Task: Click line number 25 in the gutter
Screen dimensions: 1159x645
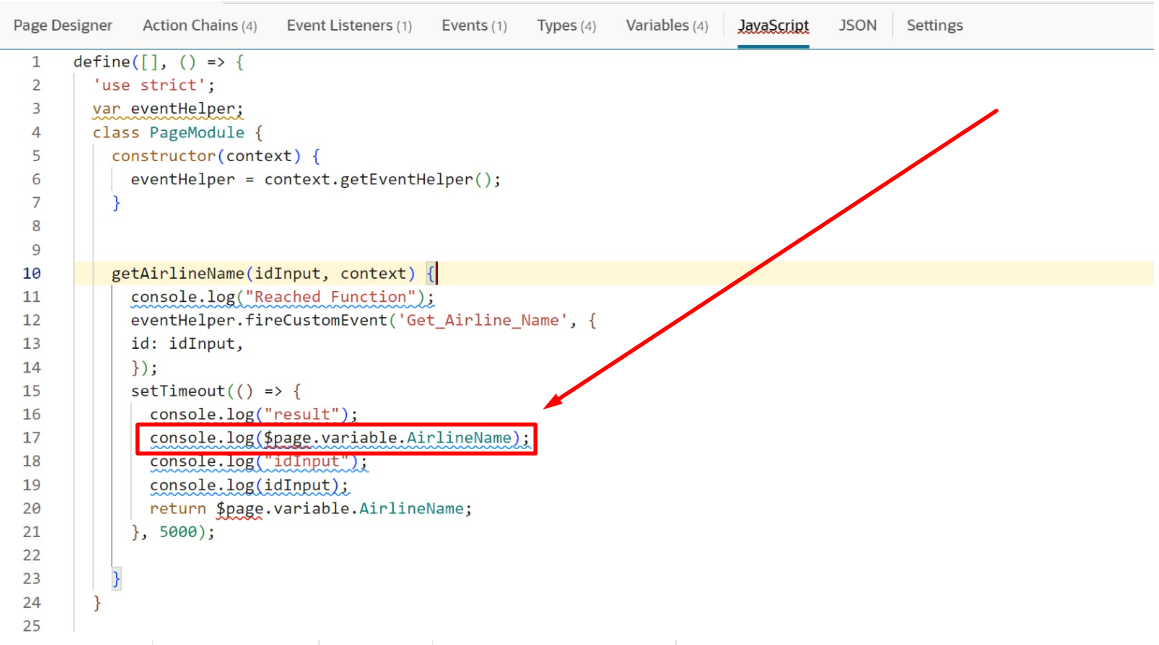Action: pyautogui.click(x=32, y=626)
